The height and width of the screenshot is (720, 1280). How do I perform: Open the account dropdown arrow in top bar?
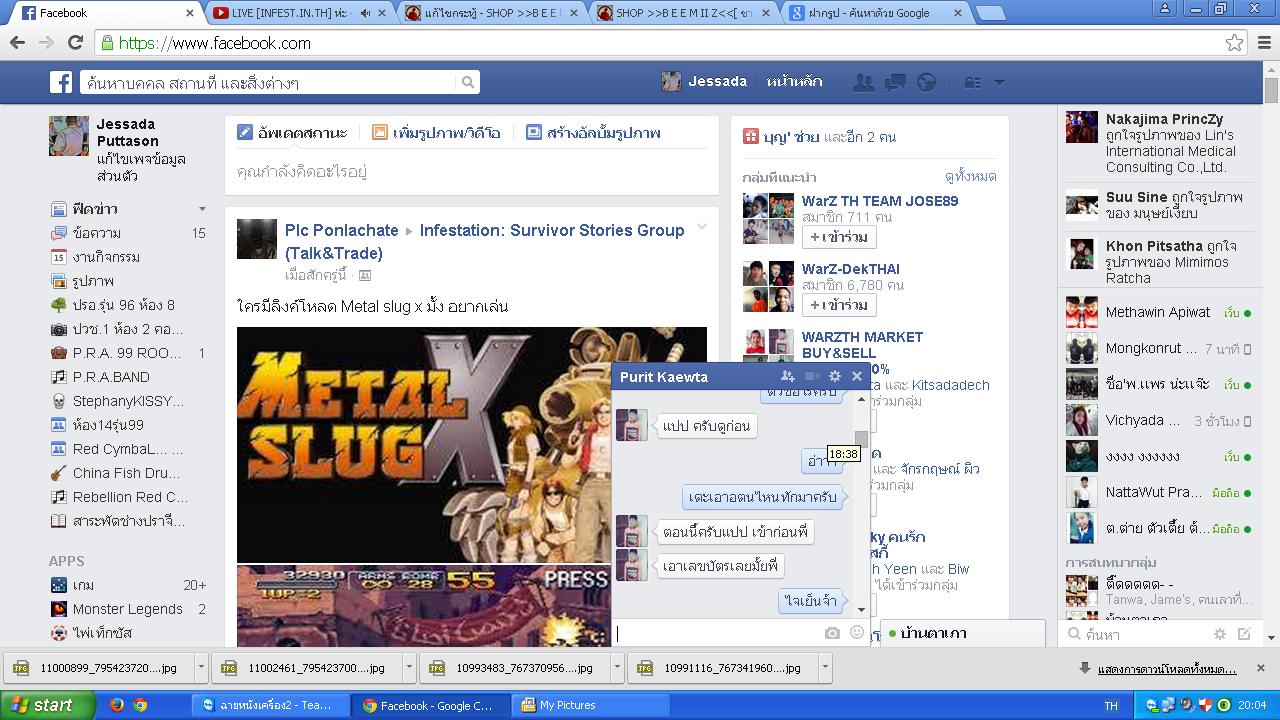998,82
